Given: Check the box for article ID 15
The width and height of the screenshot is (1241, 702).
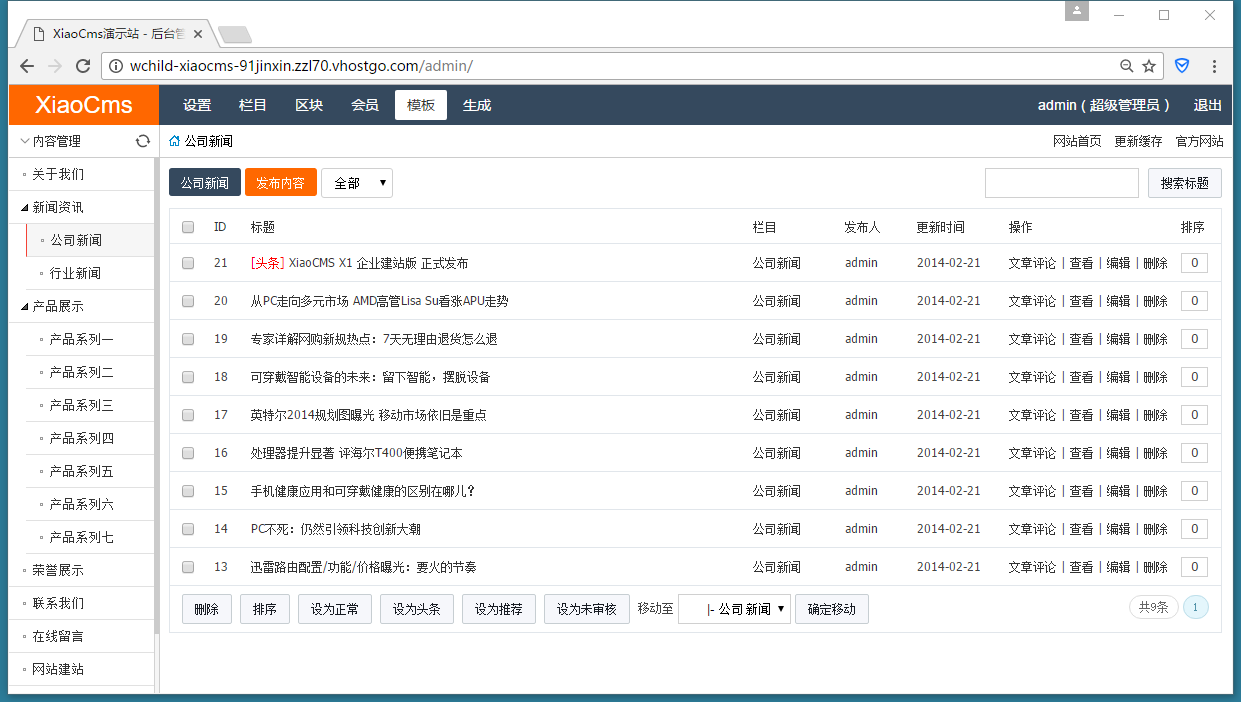Looking at the screenshot, I should pyautogui.click(x=188, y=491).
